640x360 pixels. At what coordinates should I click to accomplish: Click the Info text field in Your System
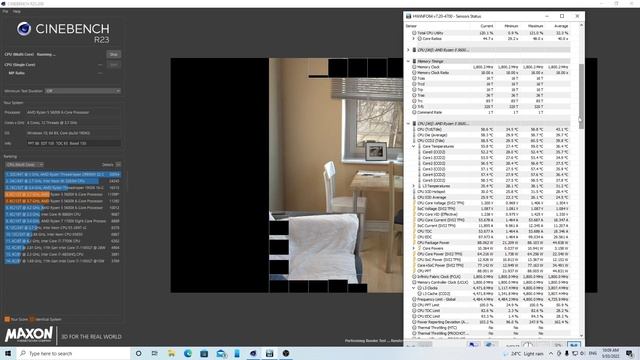click(73, 143)
